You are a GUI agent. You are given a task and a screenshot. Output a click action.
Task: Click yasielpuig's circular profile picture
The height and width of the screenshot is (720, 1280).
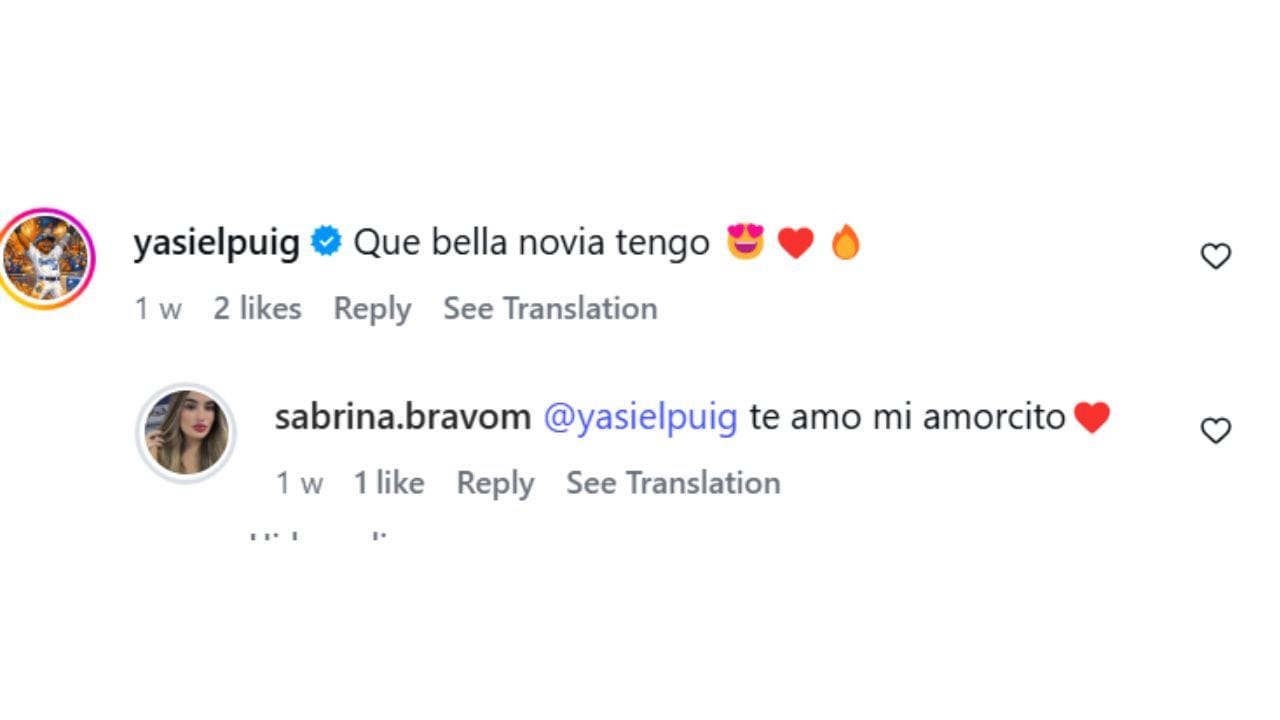[x=45, y=256]
